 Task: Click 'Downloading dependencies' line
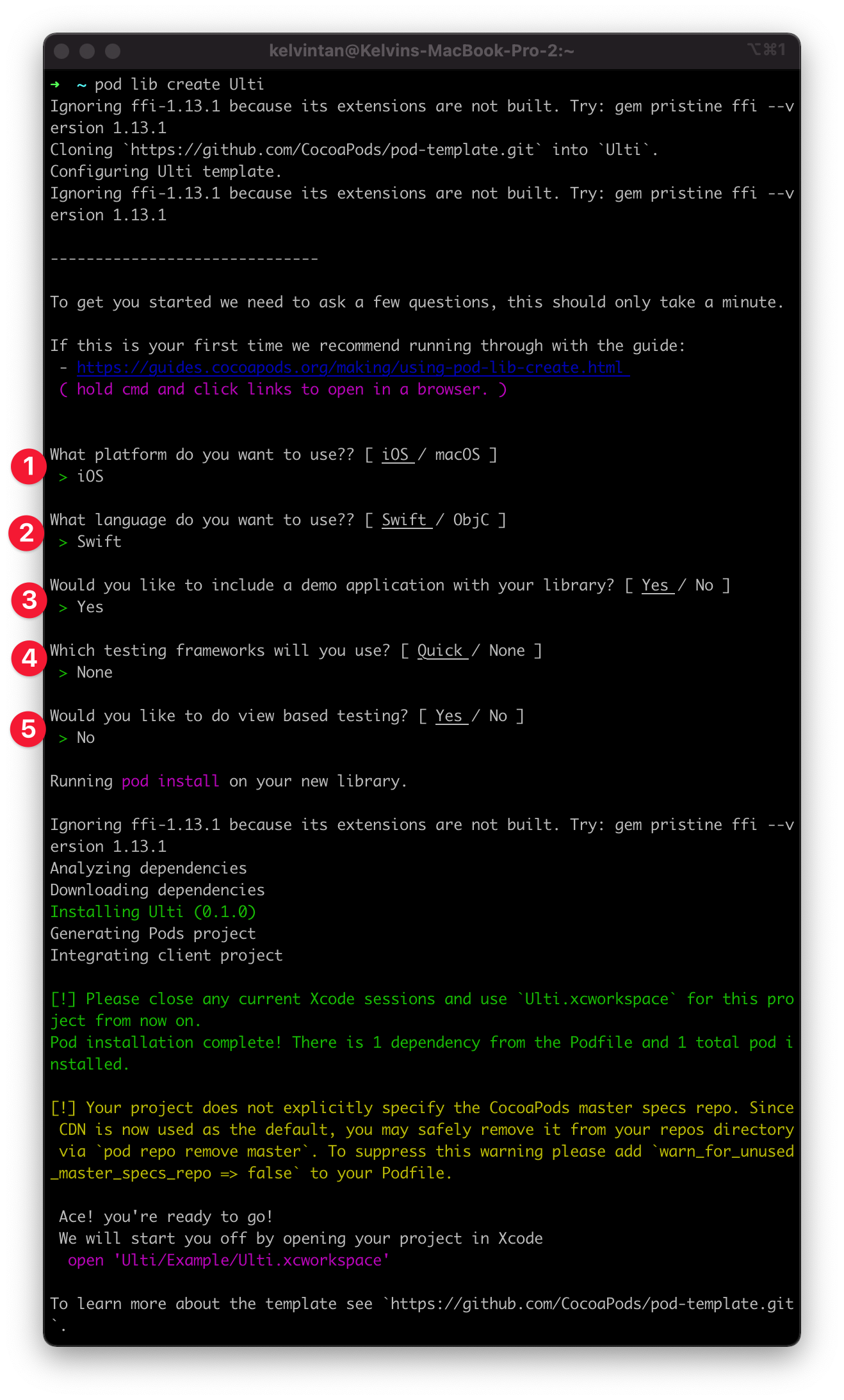tap(158, 890)
